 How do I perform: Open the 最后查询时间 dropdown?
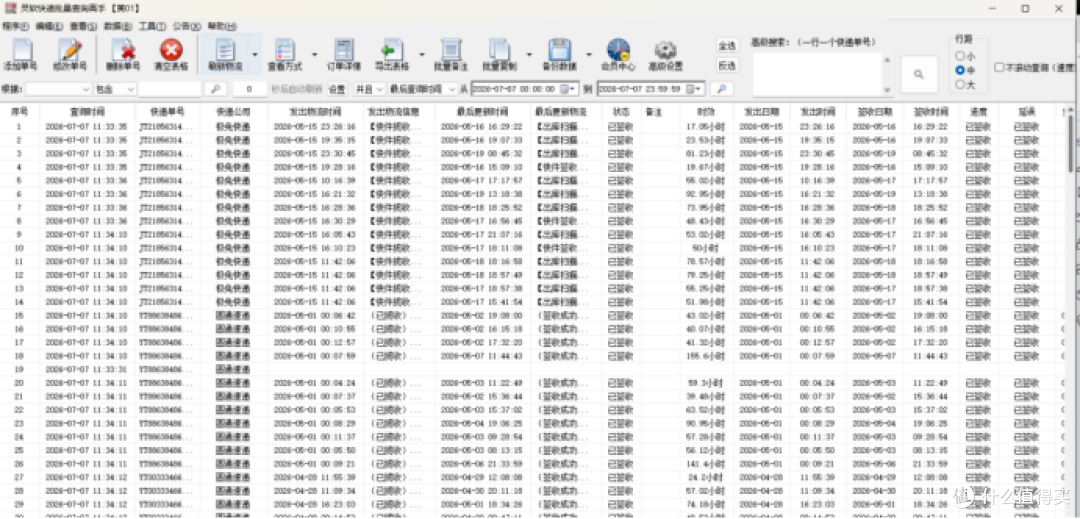[452, 89]
